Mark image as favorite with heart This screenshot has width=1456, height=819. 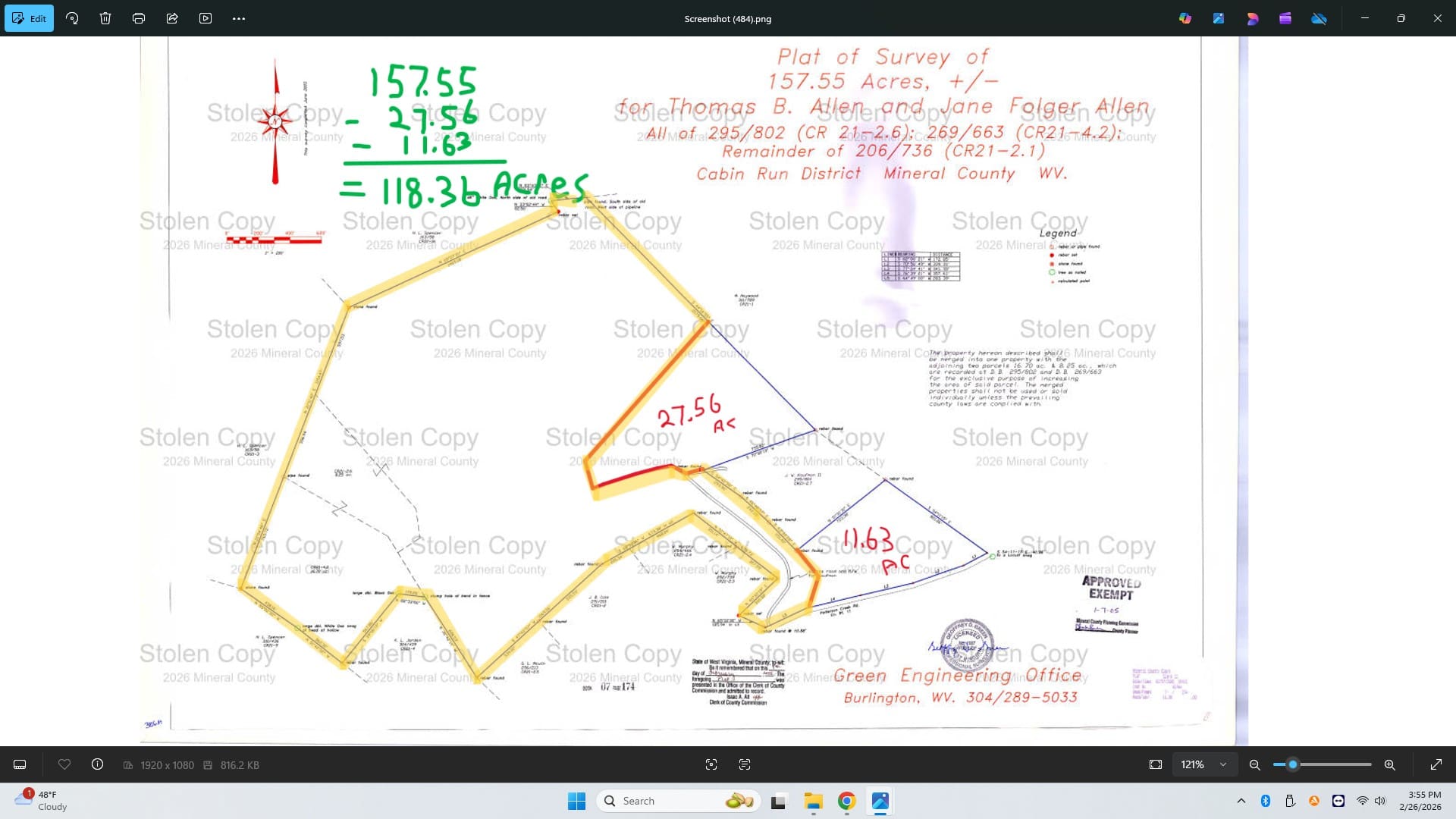(x=64, y=764)
